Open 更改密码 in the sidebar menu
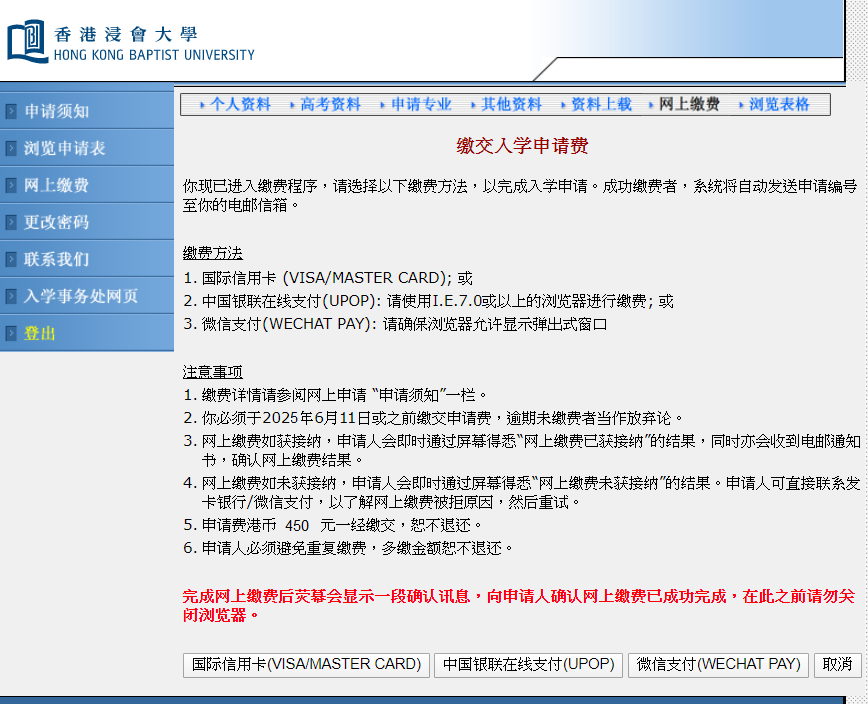868x704 pixels. pos(57,222)
